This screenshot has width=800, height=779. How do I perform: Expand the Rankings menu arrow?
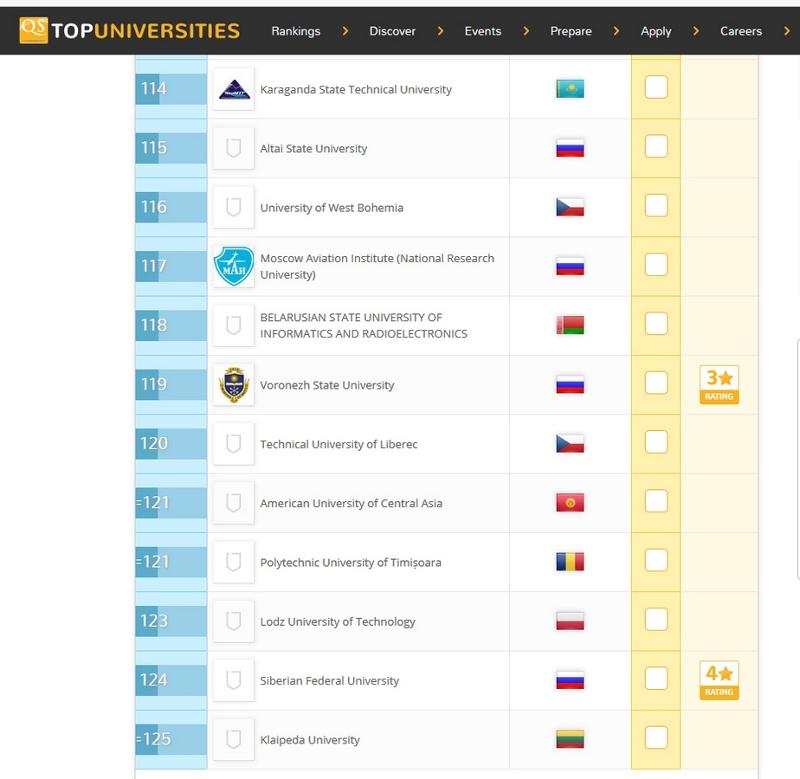pyautogui.click(x=345, y=31)
